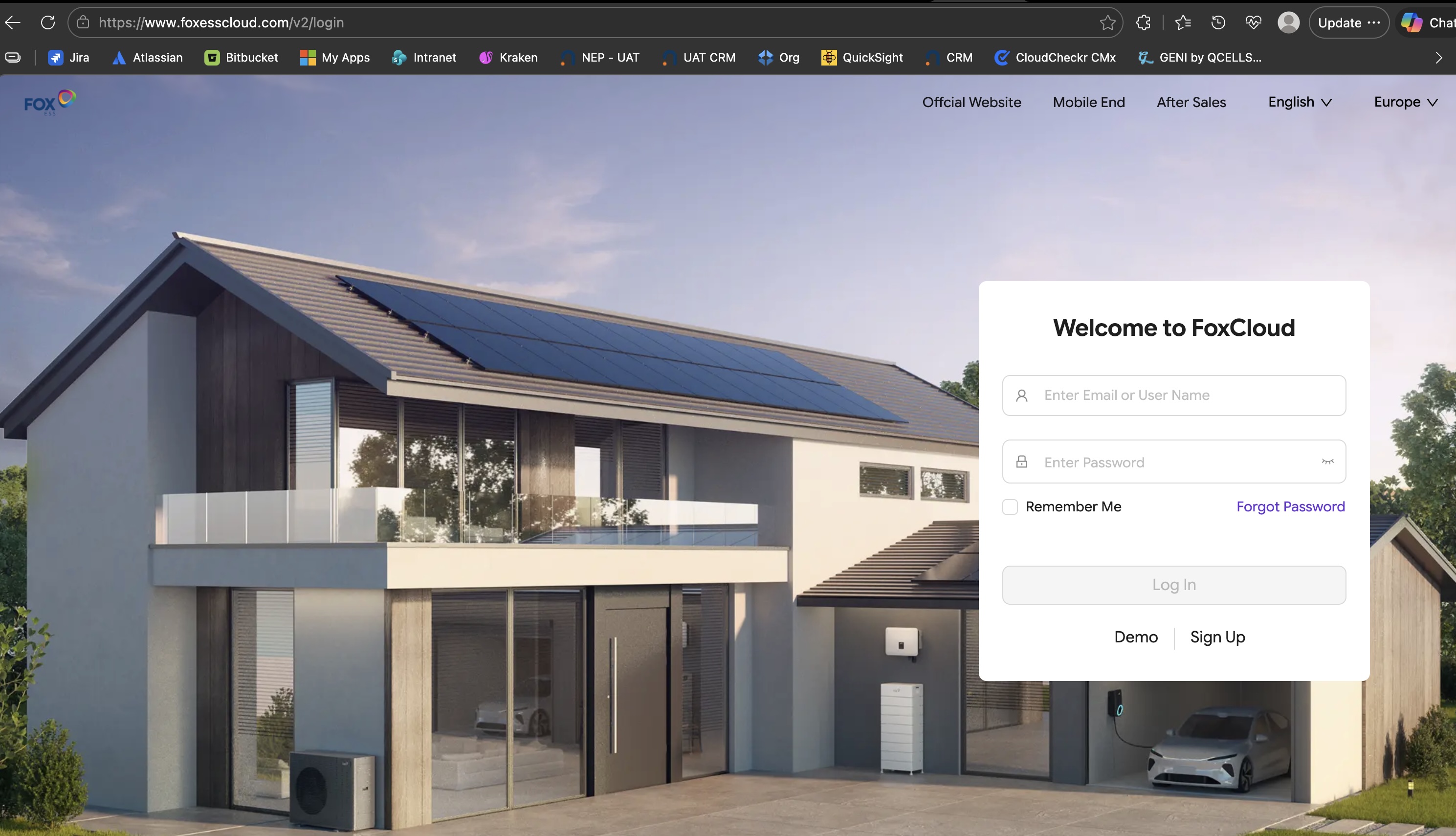Screen dimensions: 1456x836
Task: Click the Forgot Password link
Action: pos(1290,506)
